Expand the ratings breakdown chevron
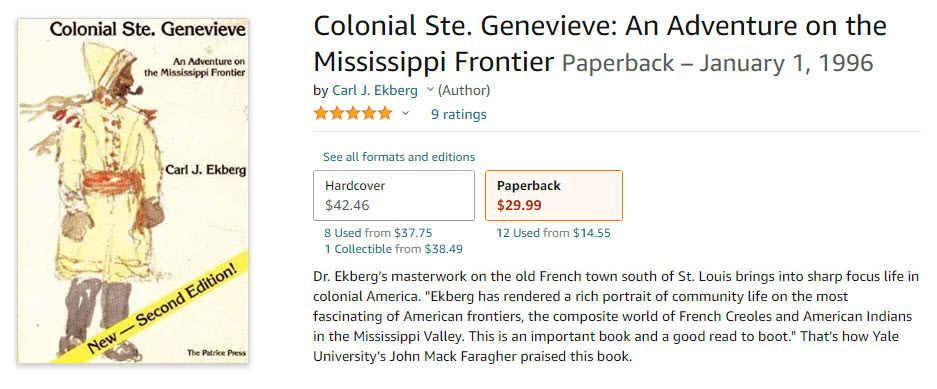Viewport: 937px width, 389px height. pos(405,113)
